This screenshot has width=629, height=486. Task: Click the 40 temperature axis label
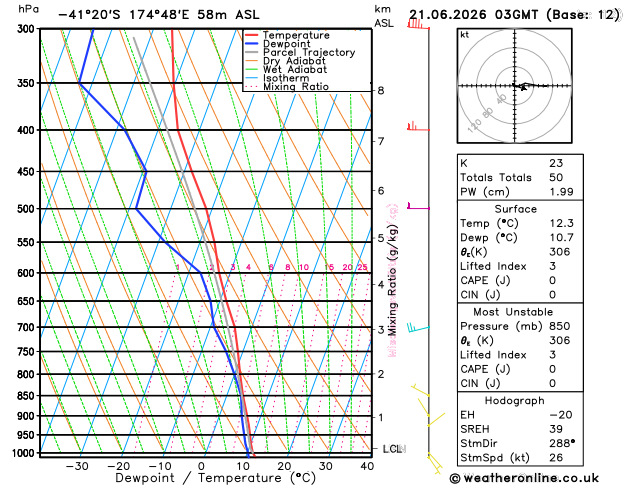367,466
